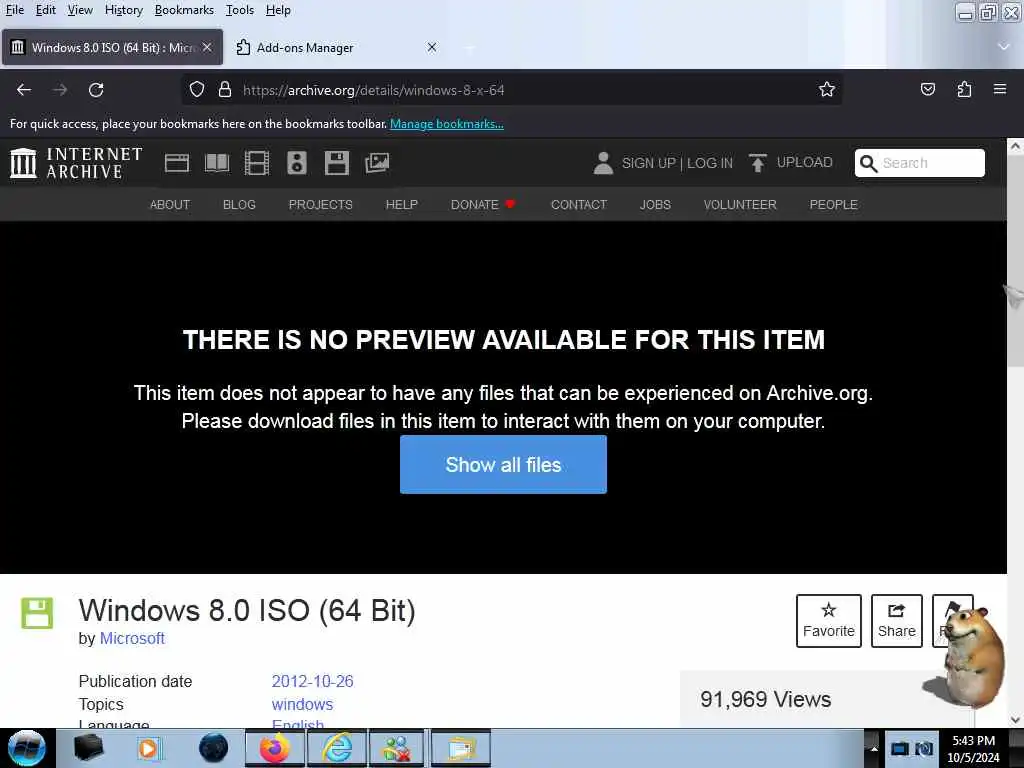The image size is (1024, 768).
Task: Open the PEOPLE navigation link
Action: coord(833,204)
